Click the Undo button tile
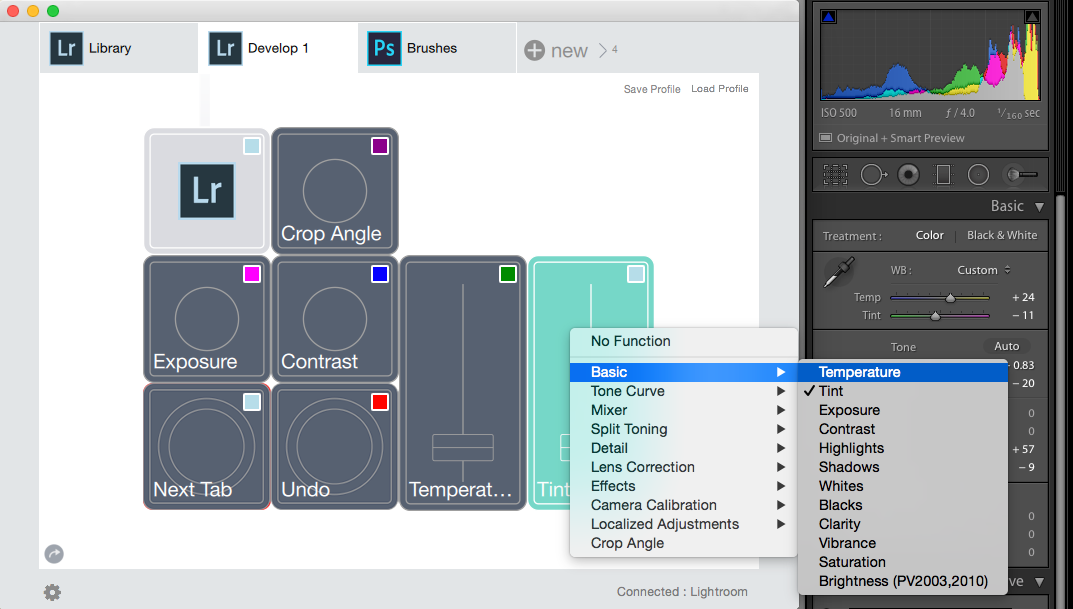The image size is (1073, 609). [335, 447]
